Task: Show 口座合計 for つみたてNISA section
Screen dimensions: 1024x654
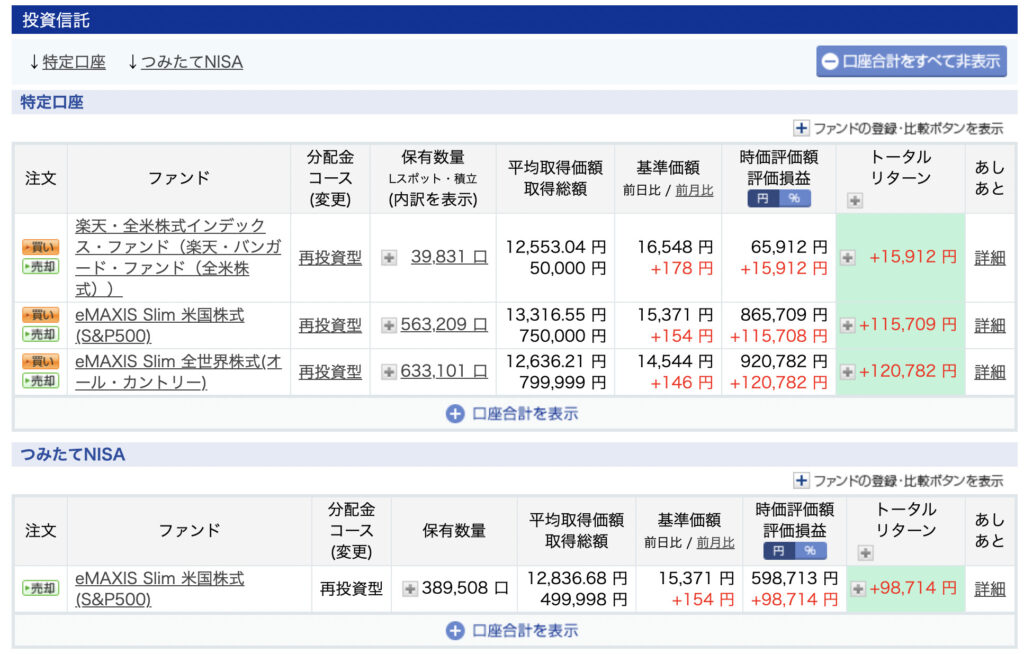Action: click(513, 630)
